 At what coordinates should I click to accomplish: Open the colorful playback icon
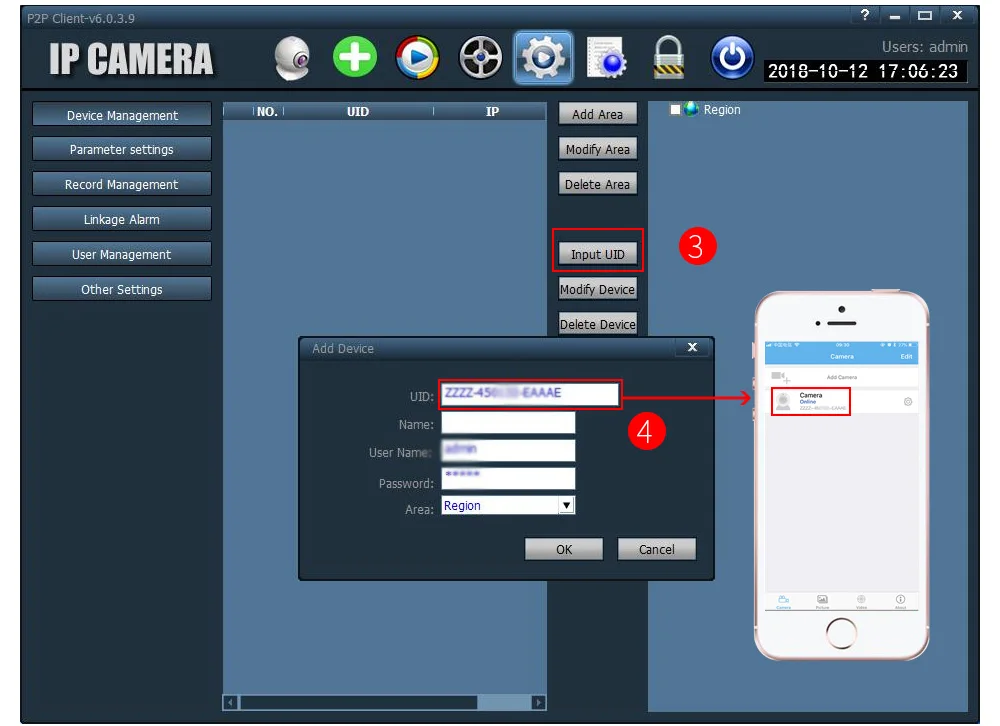click(417, 57)
